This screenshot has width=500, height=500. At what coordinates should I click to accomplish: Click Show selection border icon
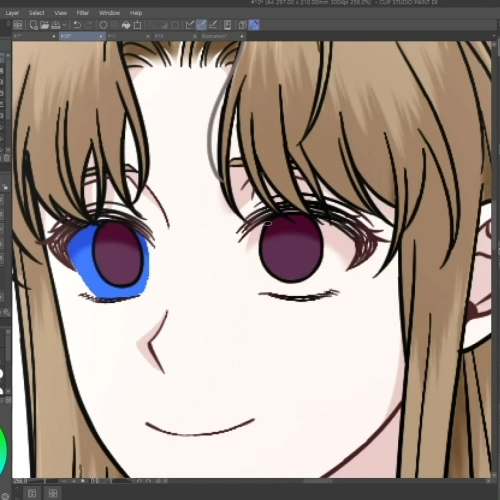[175, 25]
